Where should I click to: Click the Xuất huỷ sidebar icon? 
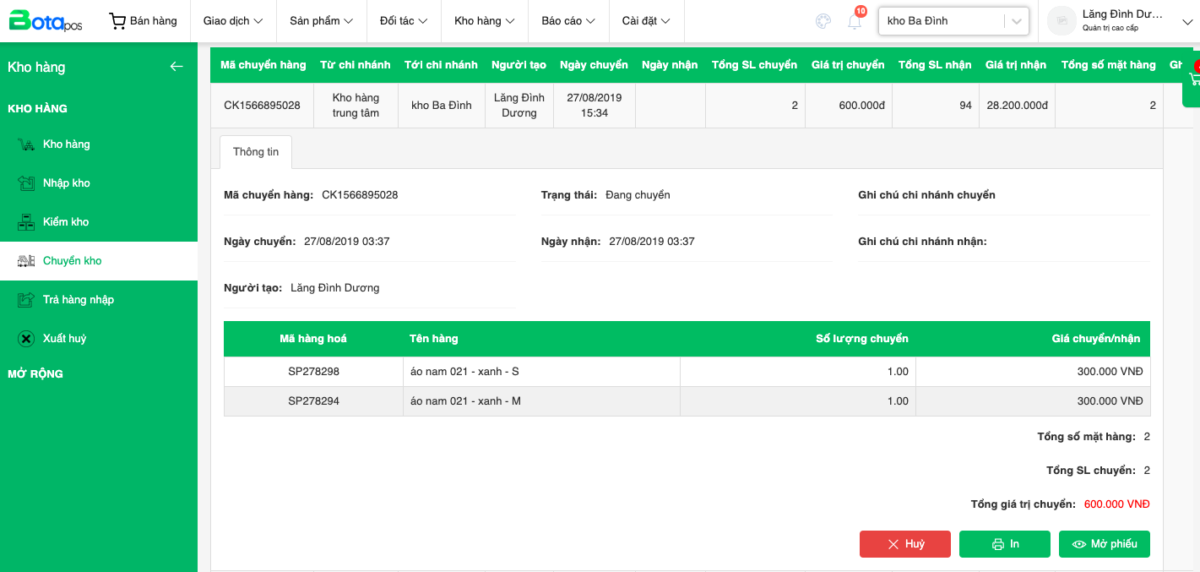27,339
